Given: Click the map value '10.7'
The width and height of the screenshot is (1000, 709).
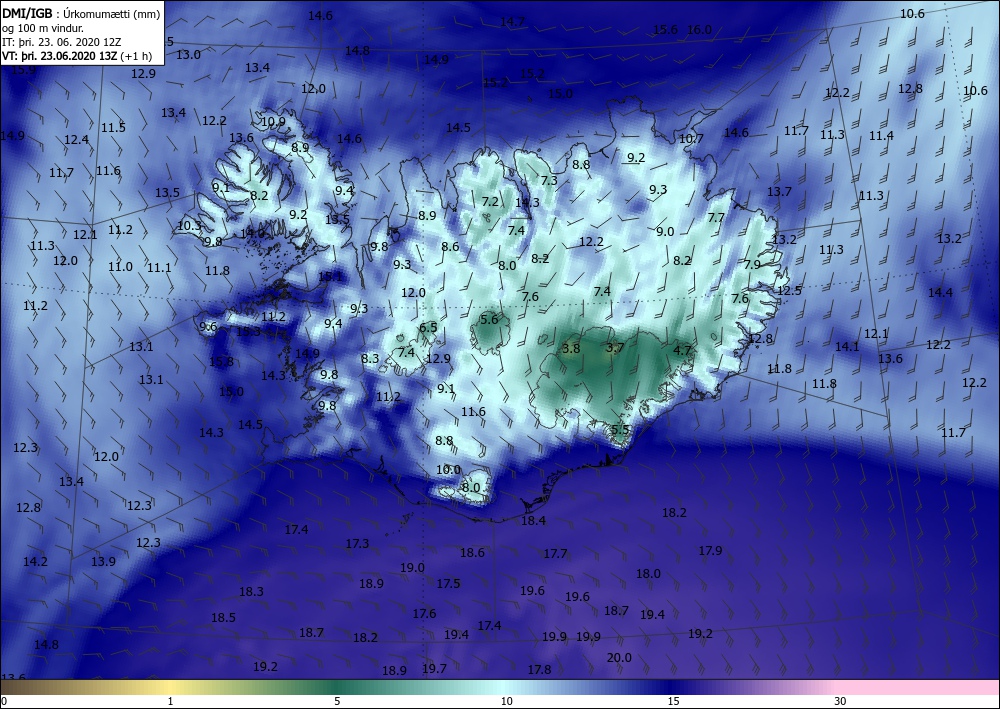Looking at the screenshot, I should 691,138.
